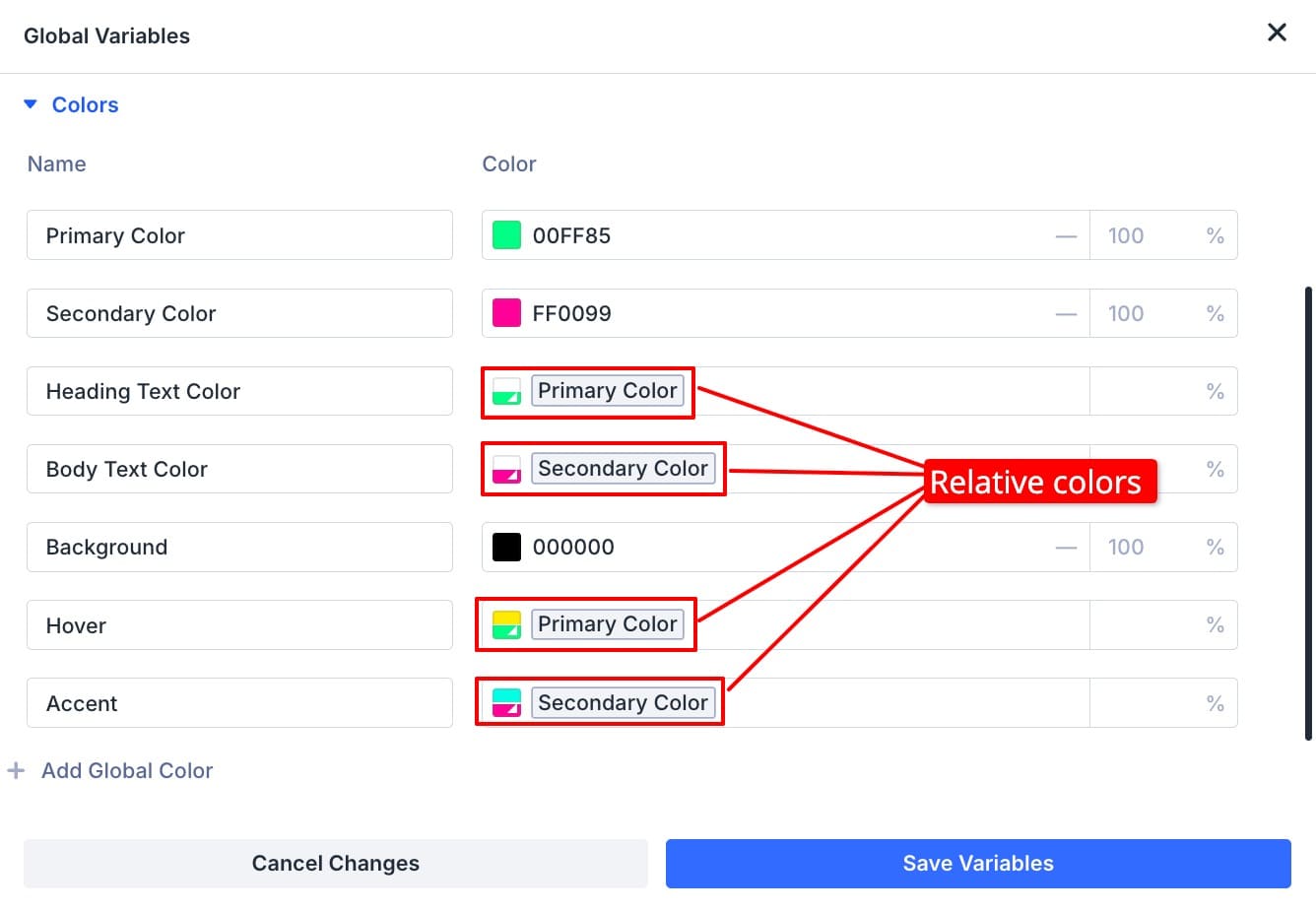Click Add Global Color link
This screenshot has height=912, width=1316.
pyautogui.click(x=127, y=770)
